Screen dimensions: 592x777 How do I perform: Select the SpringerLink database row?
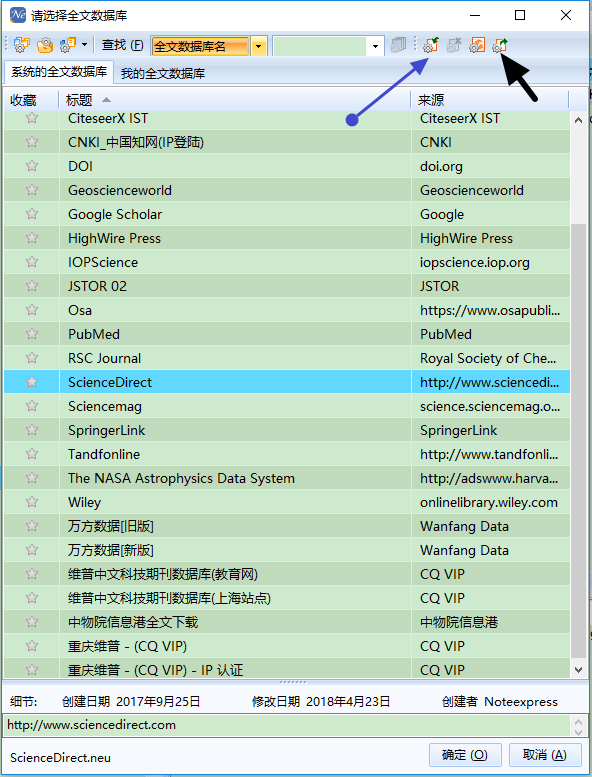287,430
